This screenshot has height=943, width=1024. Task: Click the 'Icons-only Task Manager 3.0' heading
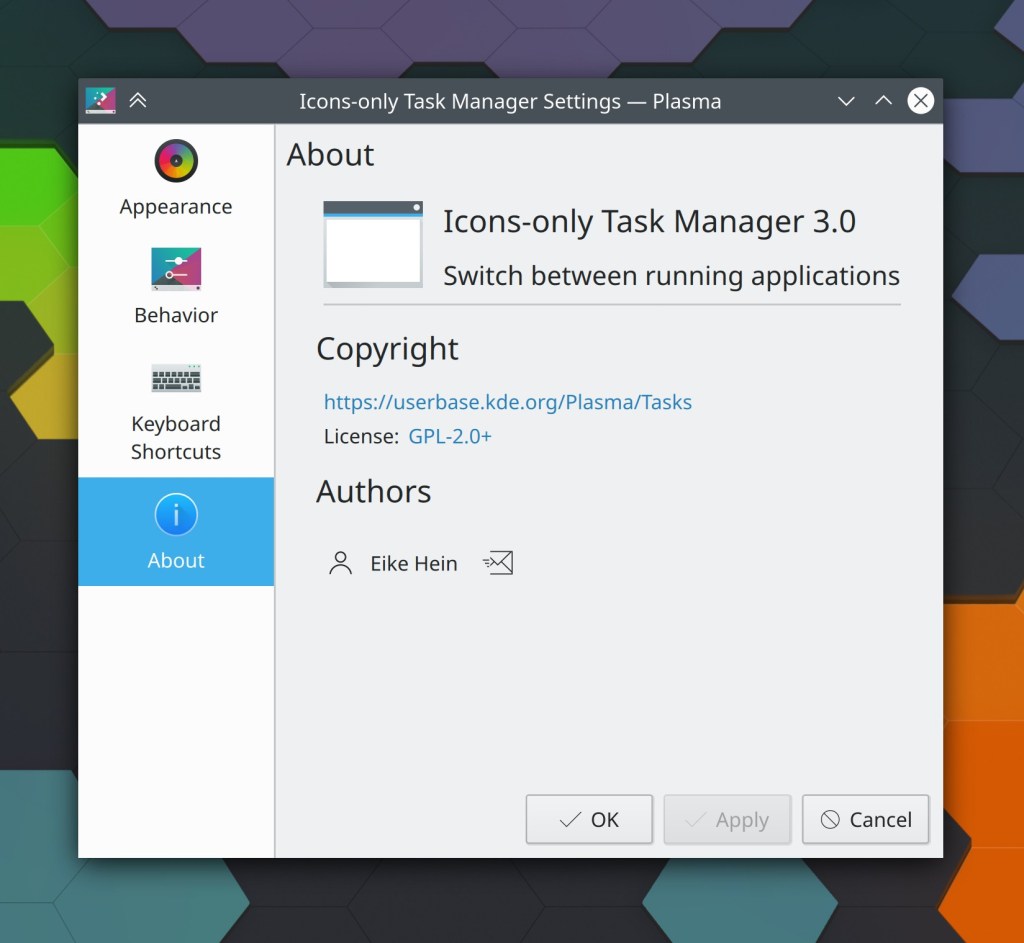(649, 222)
